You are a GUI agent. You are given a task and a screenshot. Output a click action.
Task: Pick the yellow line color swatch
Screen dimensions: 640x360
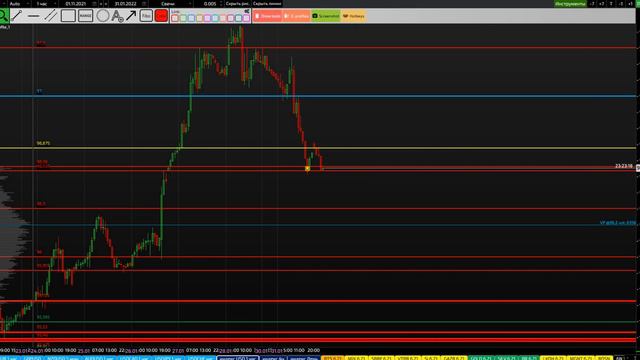click(199, 18)
